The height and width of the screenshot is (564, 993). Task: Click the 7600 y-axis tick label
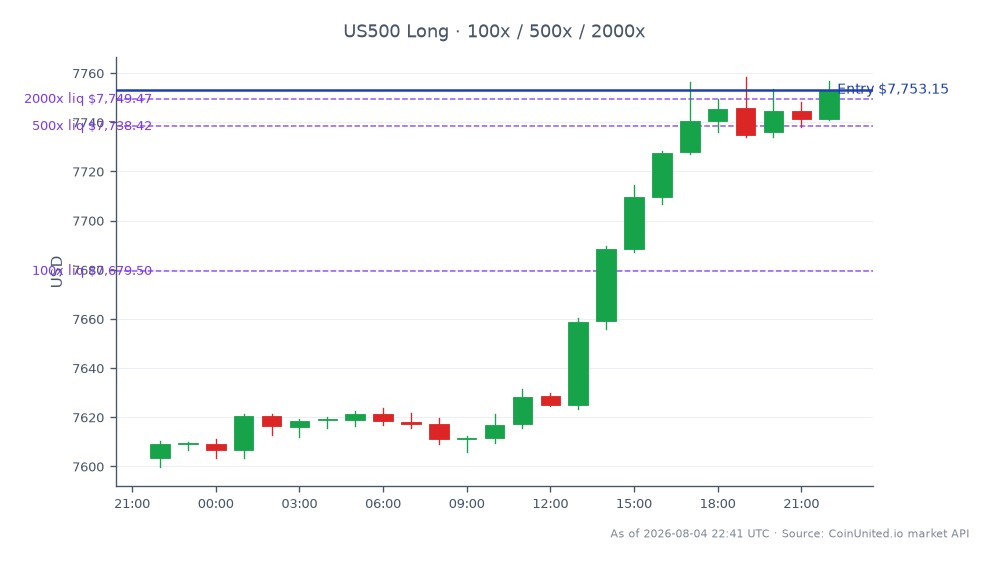[88, 467]
